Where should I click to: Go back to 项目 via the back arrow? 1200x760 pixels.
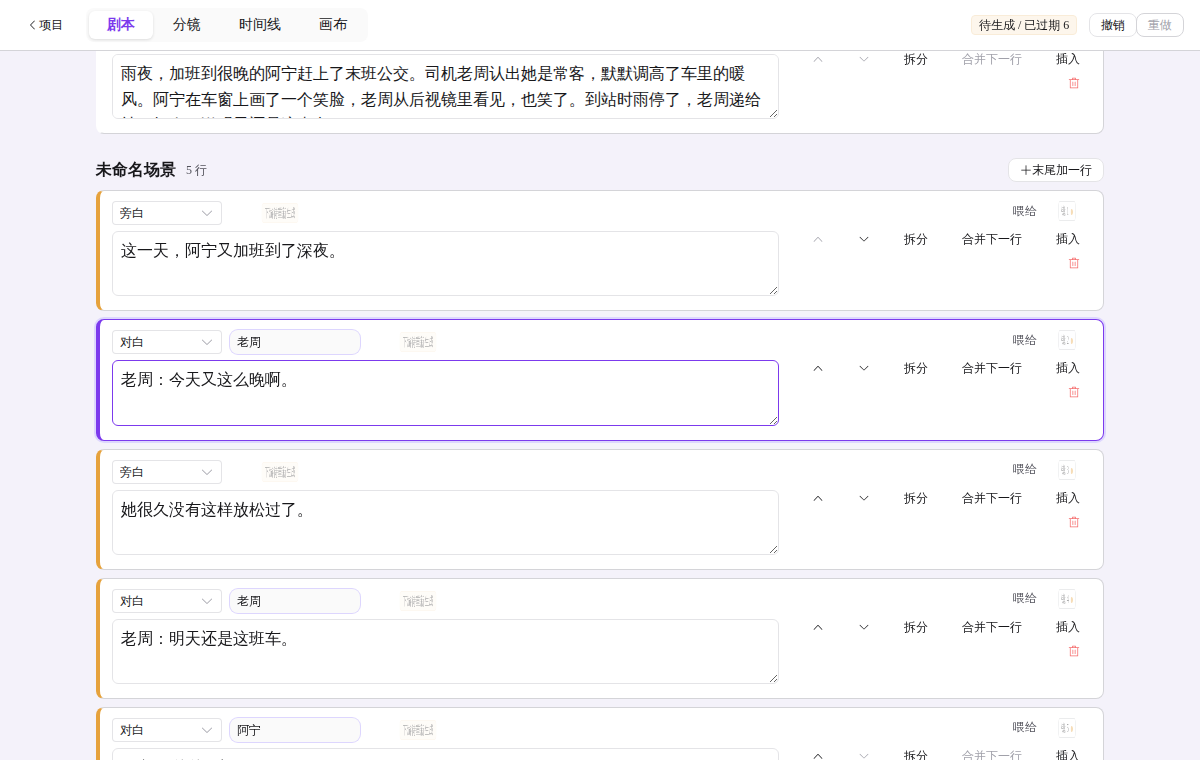(45, 25)
